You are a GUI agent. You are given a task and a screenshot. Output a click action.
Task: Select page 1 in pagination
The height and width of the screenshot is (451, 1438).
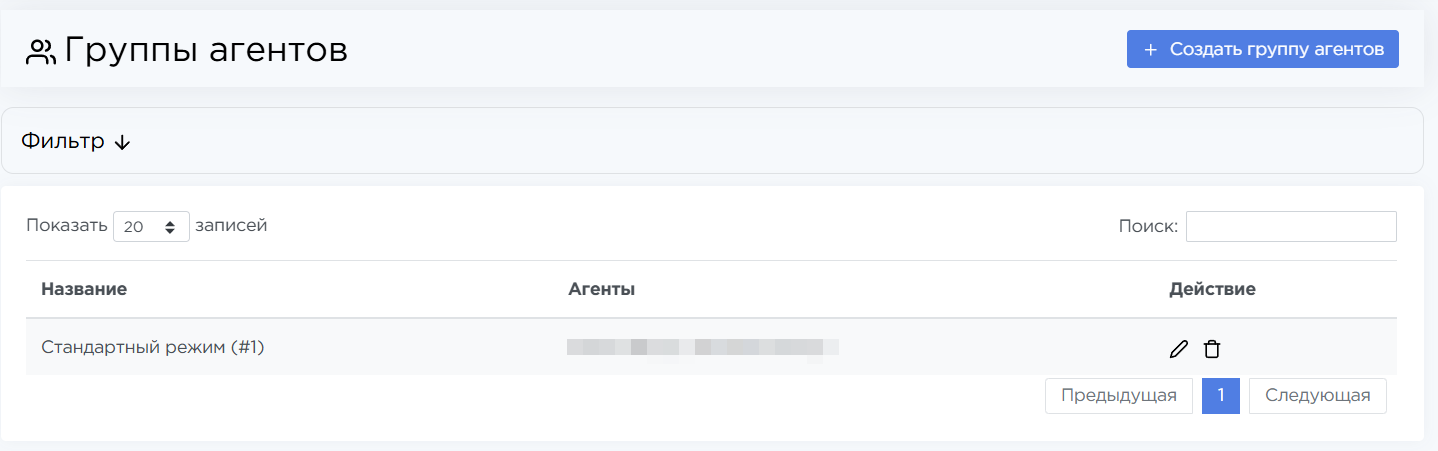tap(1221, 396)
